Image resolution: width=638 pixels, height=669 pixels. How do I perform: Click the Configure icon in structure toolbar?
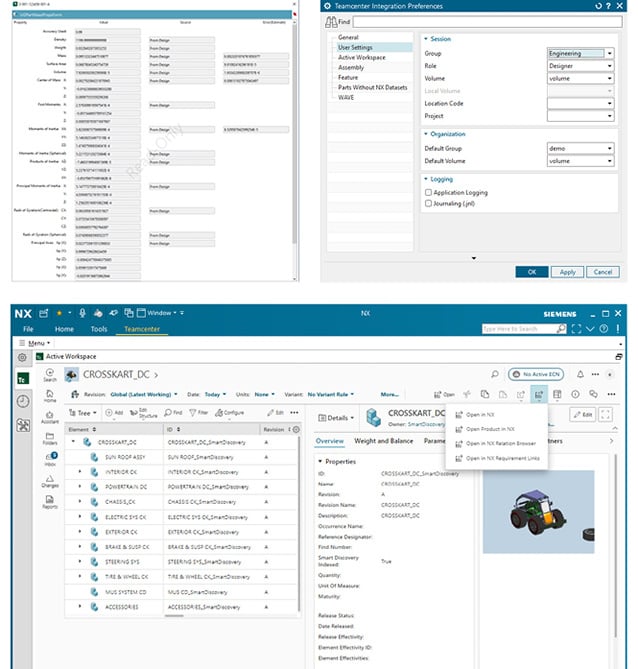click(230, 412)
